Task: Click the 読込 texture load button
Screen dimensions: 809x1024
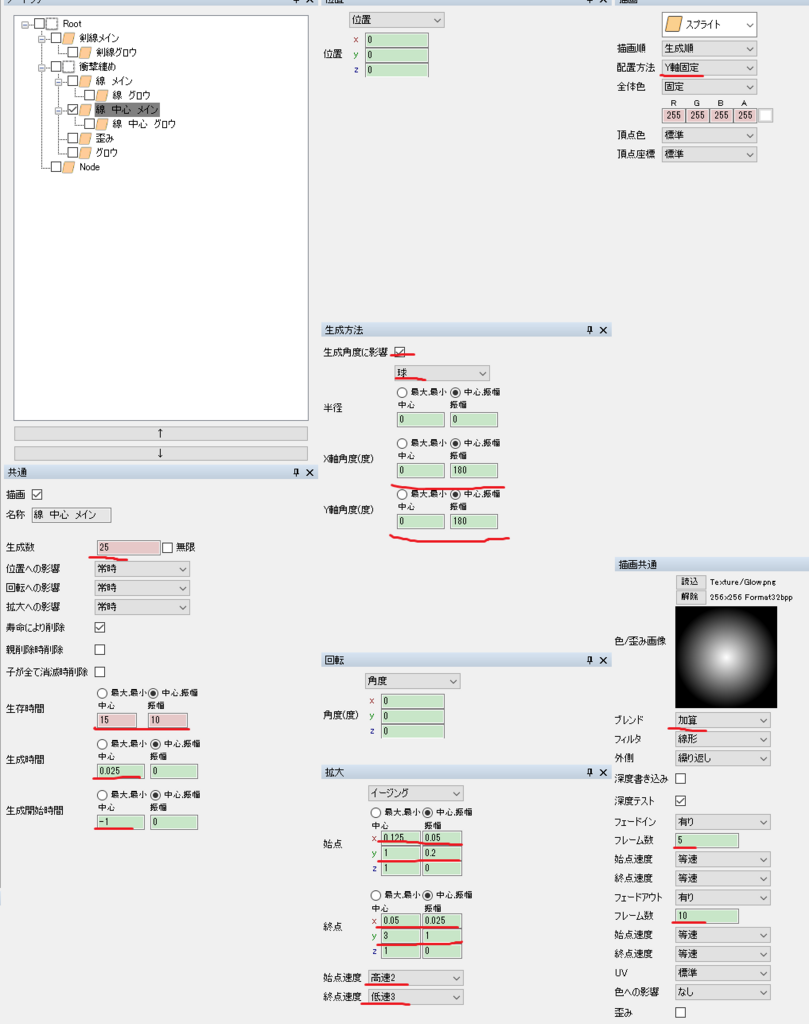Action: point(690,581)
